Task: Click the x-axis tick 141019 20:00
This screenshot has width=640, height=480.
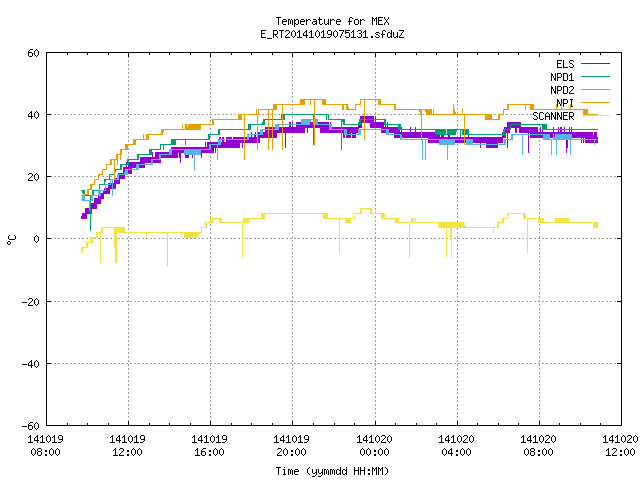Action: (x=291, y=446)
